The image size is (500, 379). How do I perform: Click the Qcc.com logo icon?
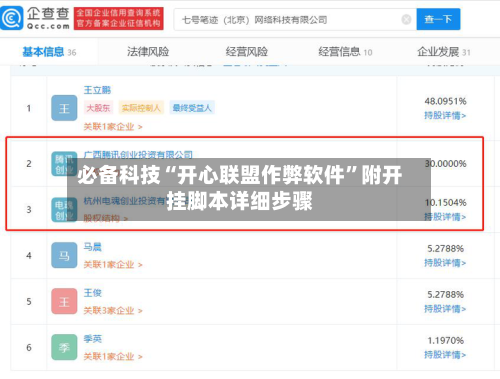(12, 18)
